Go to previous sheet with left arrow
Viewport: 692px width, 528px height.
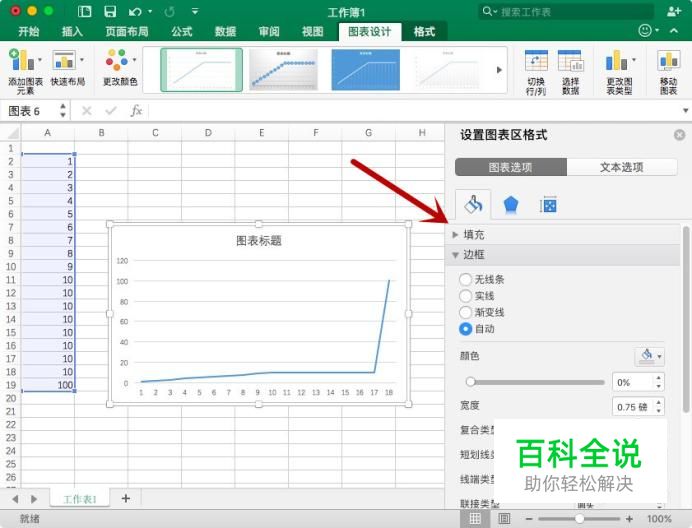pyautogui.click(x=15, y=499)
